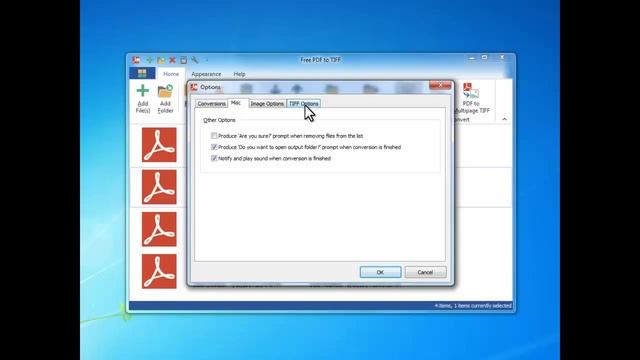640x360 pixels.
Task: Open the application menu button beside Home tab
Action: [142, 73]
